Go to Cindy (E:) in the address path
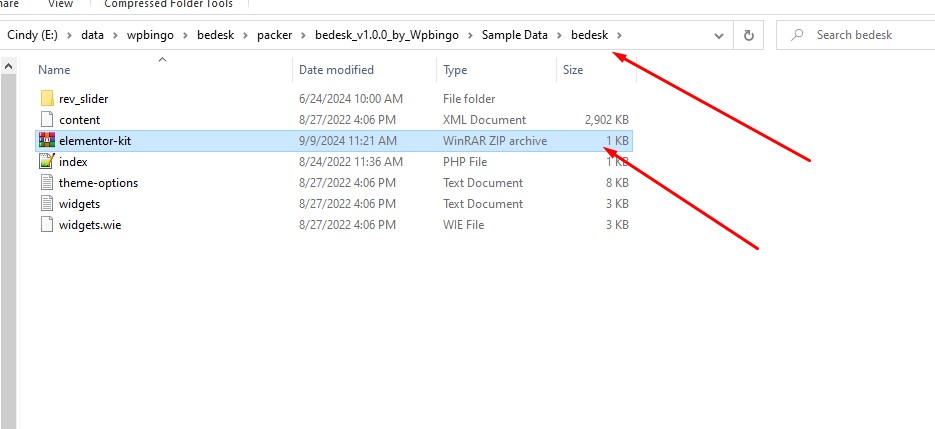Viewport: 935px width, 429px height. (x=32, y=35)
